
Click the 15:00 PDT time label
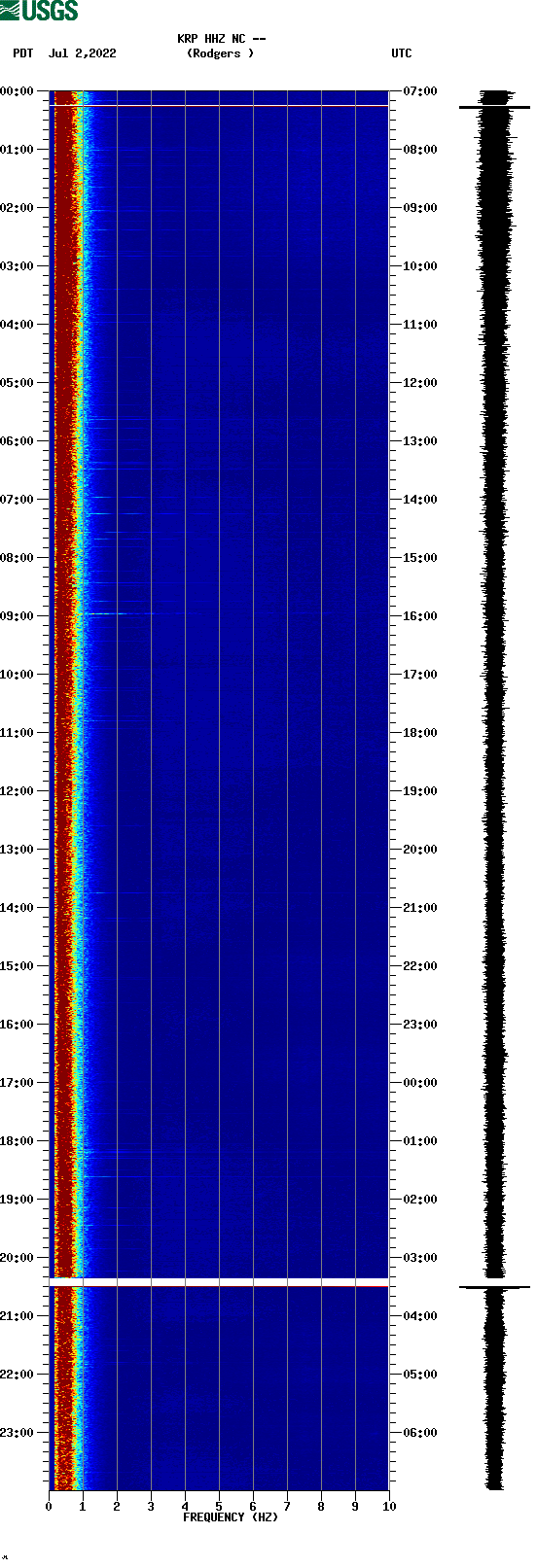[18, 966]
